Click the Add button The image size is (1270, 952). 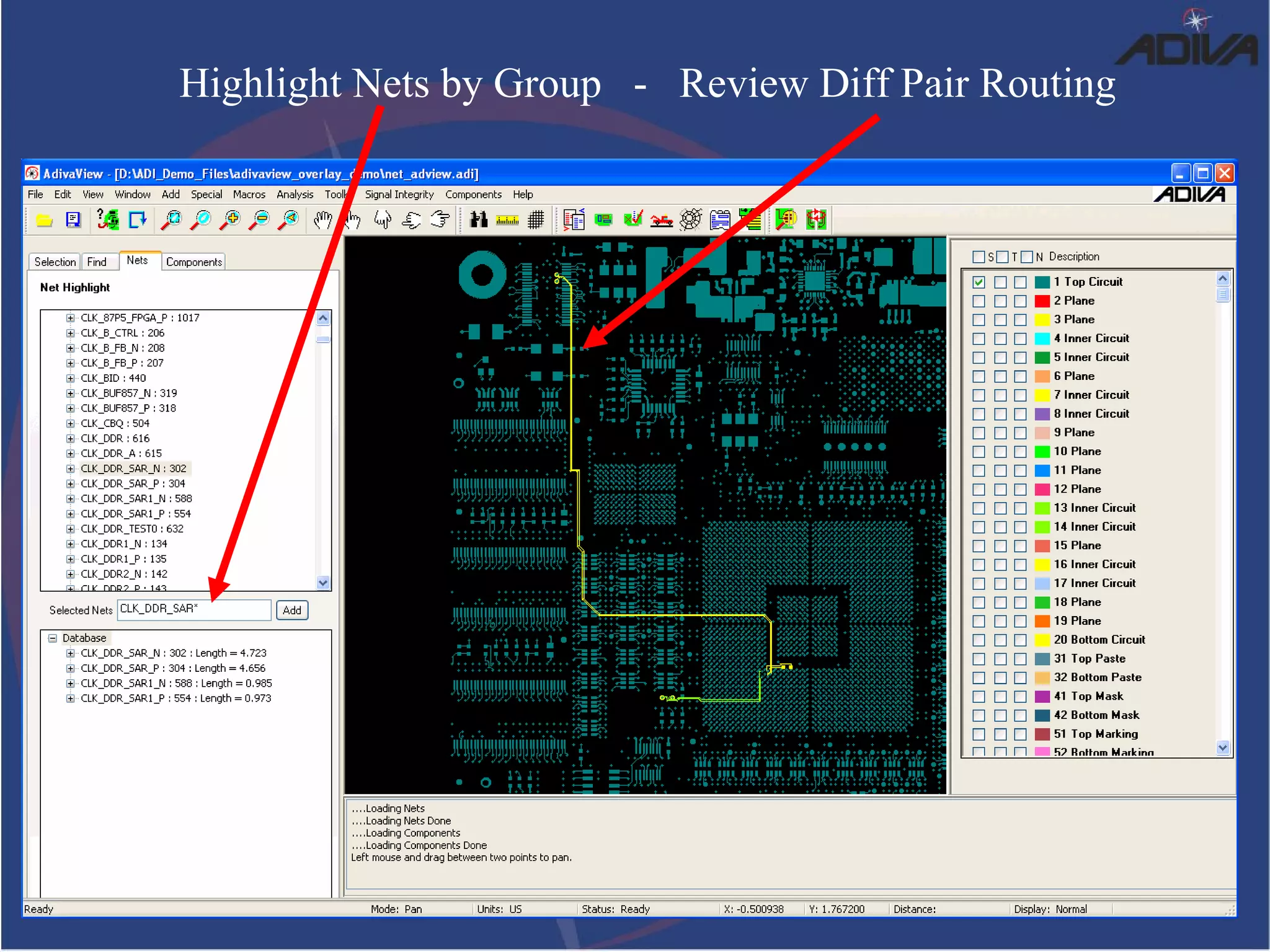click(291, 610)
